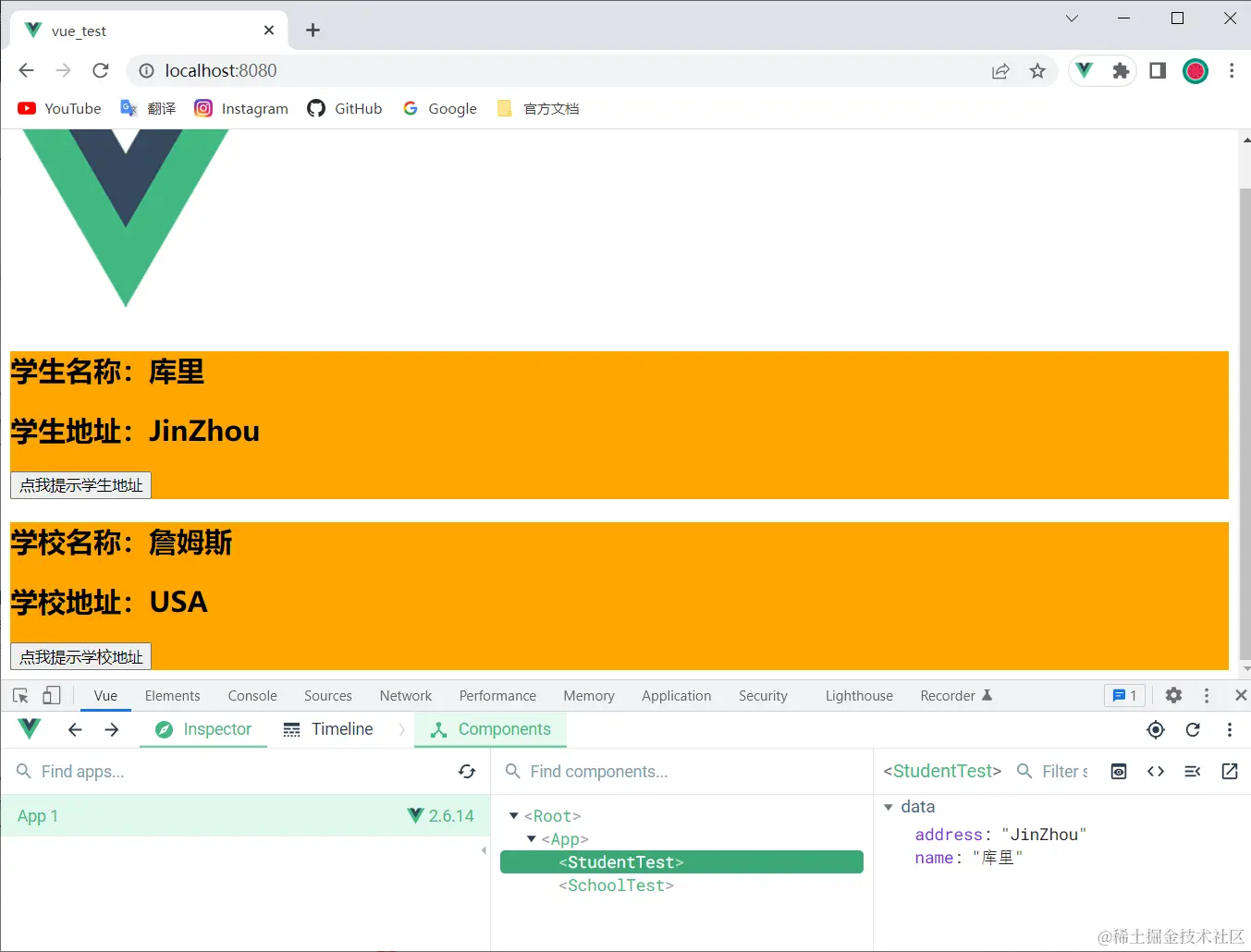
Task: Switch to the Memory DevTools tab
Action: pos(589,696)
